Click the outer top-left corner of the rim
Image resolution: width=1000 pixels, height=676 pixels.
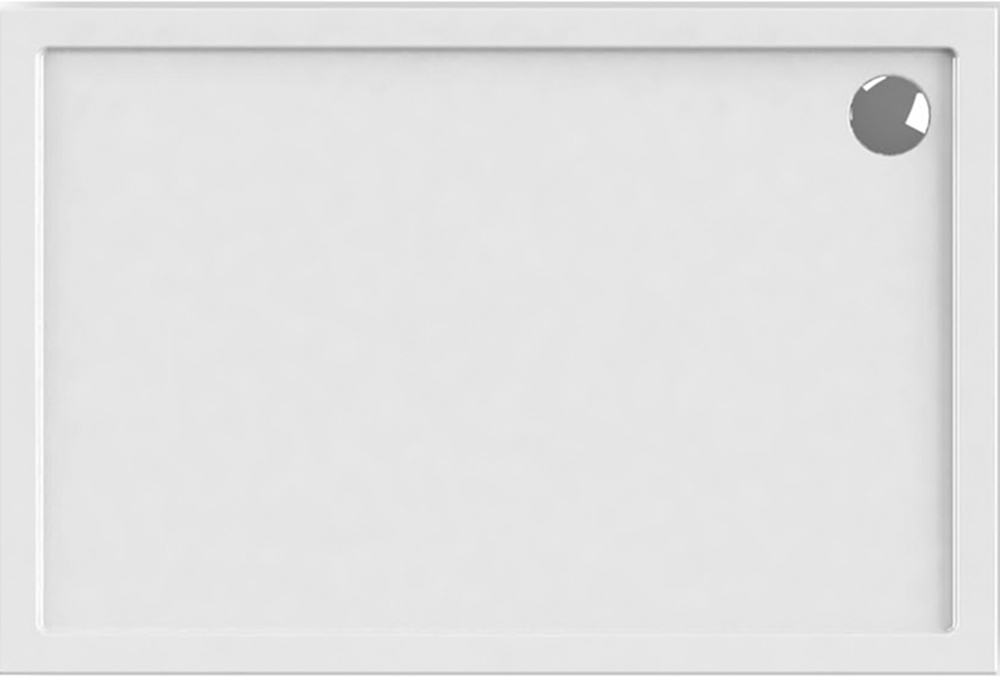click(5, 8)
